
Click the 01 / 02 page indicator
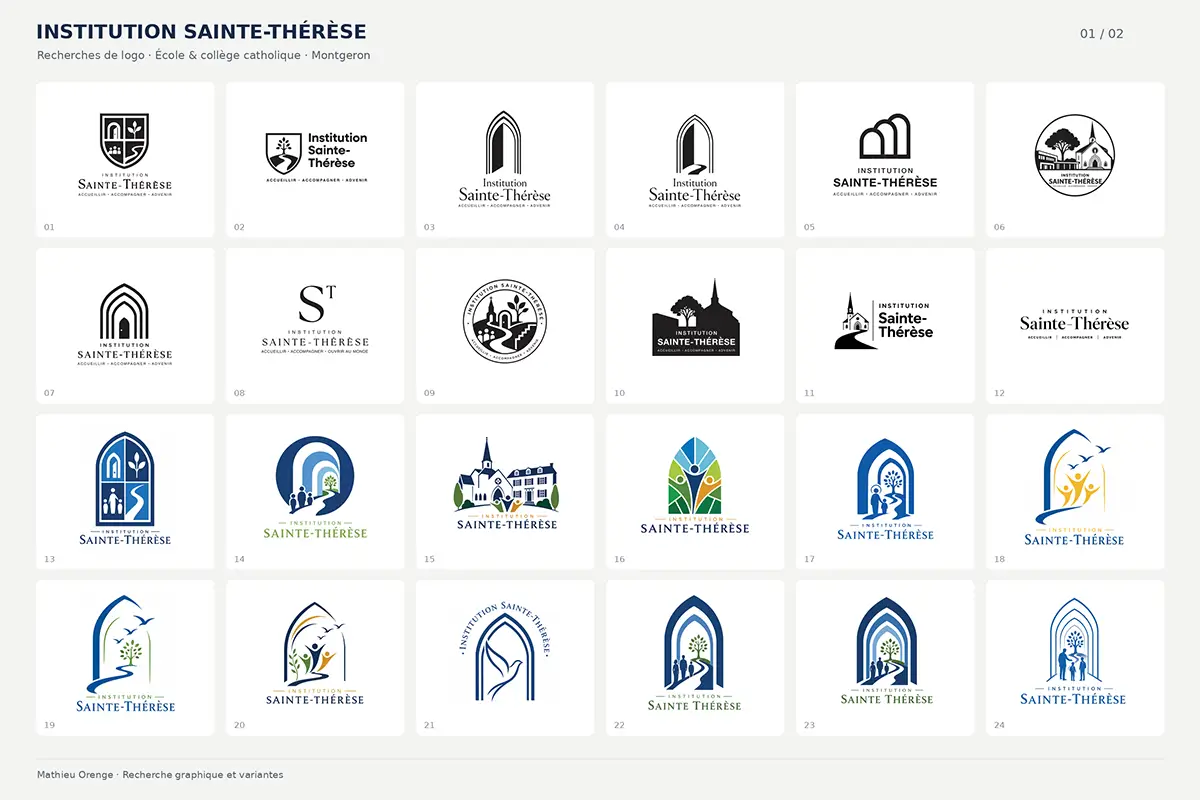1102,34
